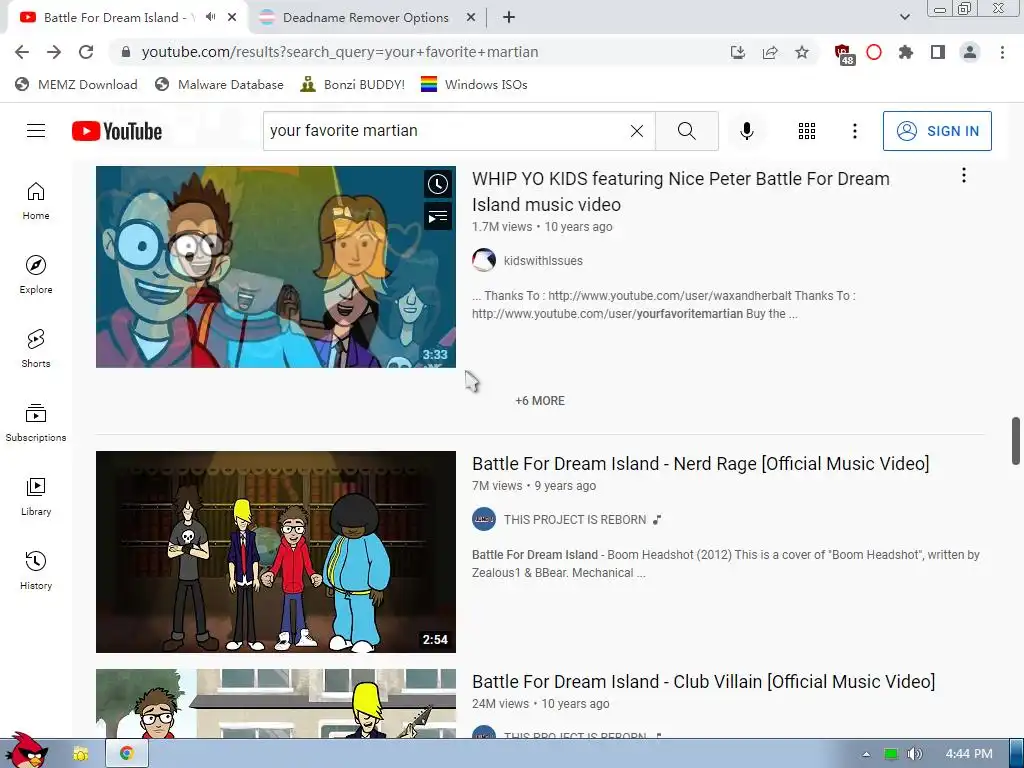Open the Extensions puzzle-piece menu
The height and width of the screenshot is (768, 1024).
click(906, 52)
